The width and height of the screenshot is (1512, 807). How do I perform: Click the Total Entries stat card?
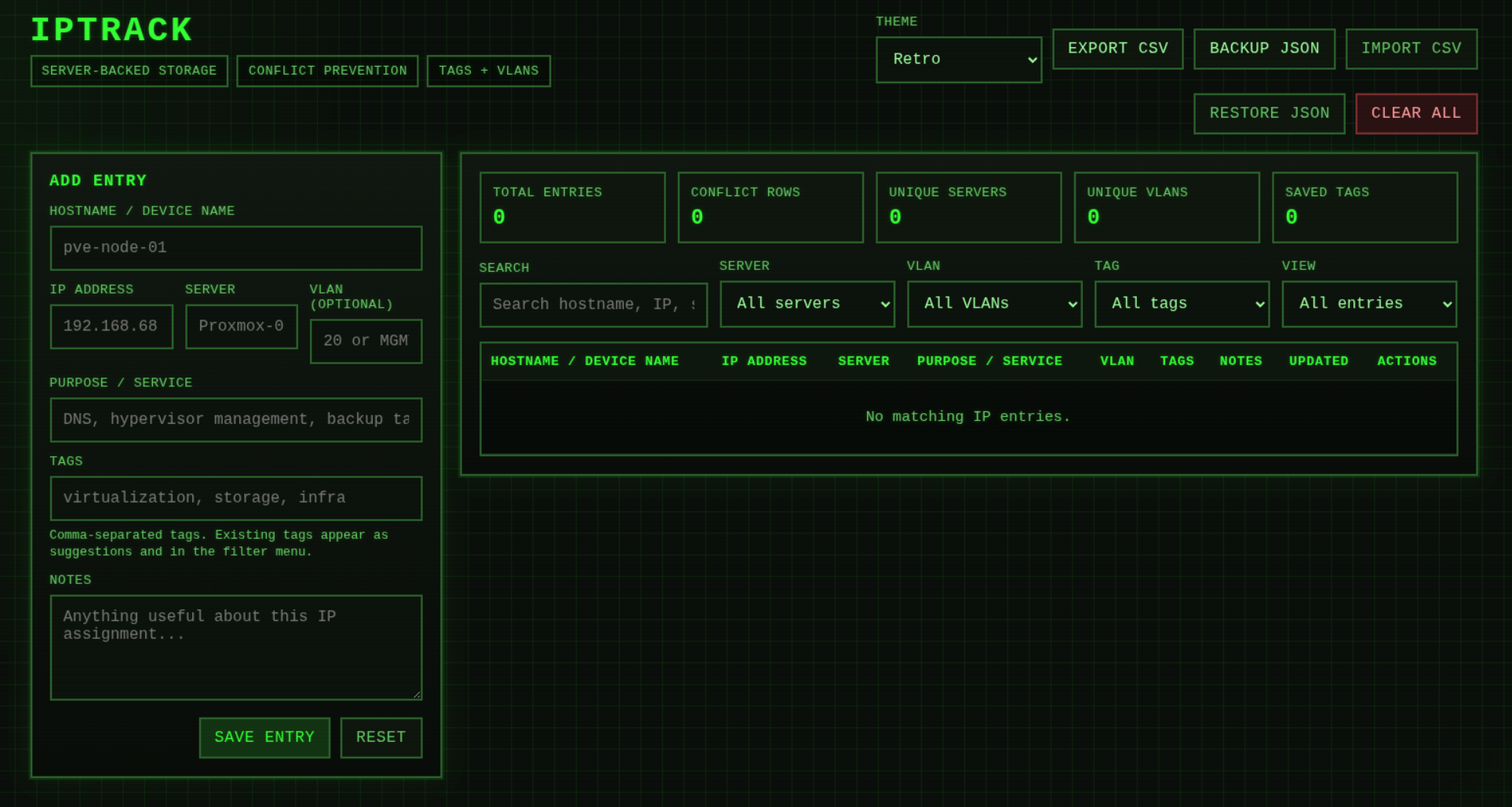(x=573, y=208)
